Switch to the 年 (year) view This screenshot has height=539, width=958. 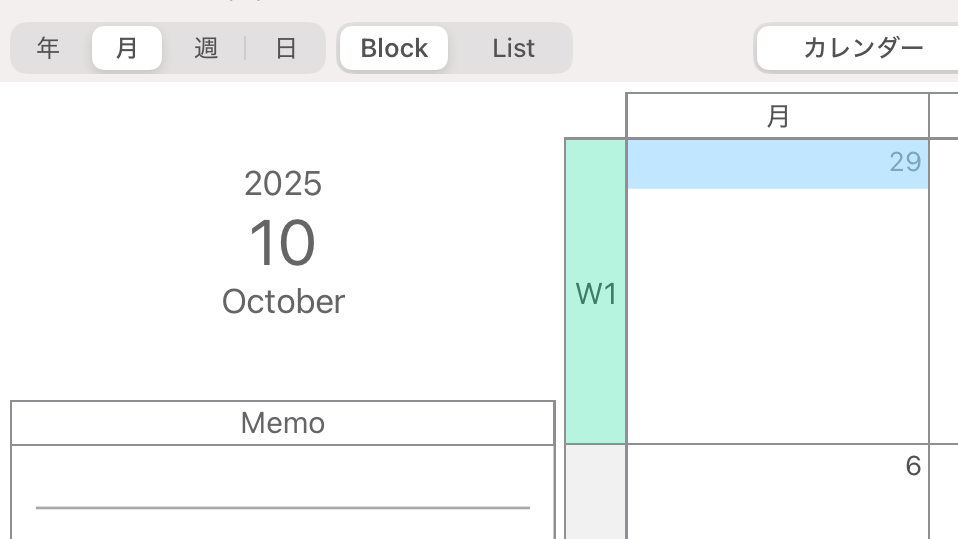click(48, 48)
